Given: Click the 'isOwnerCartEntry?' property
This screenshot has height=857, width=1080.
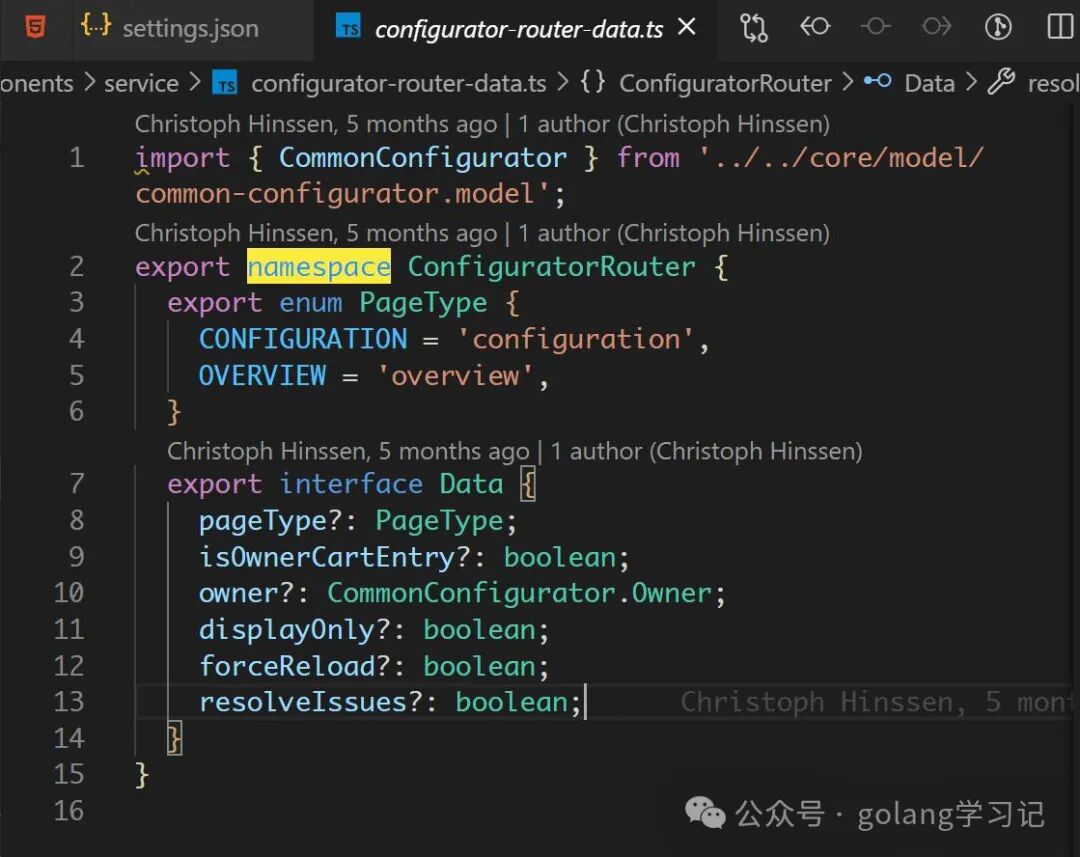Looking at the screenshot, I should [x=335, y=557].
